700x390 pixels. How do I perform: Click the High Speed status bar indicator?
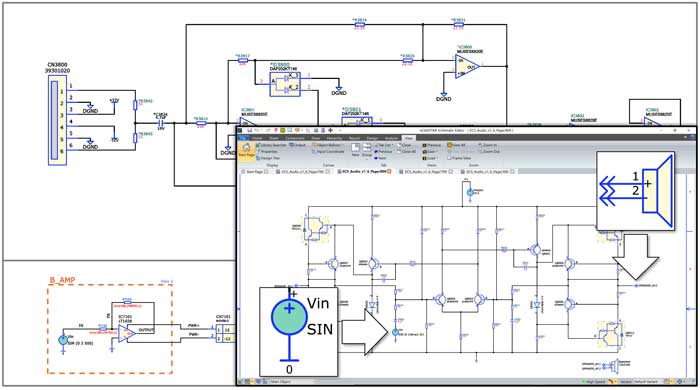(594, 382)
